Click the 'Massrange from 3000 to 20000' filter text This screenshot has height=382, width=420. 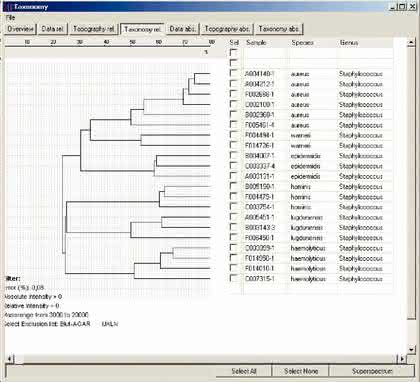pyautogui.click(x=47, y=315)
